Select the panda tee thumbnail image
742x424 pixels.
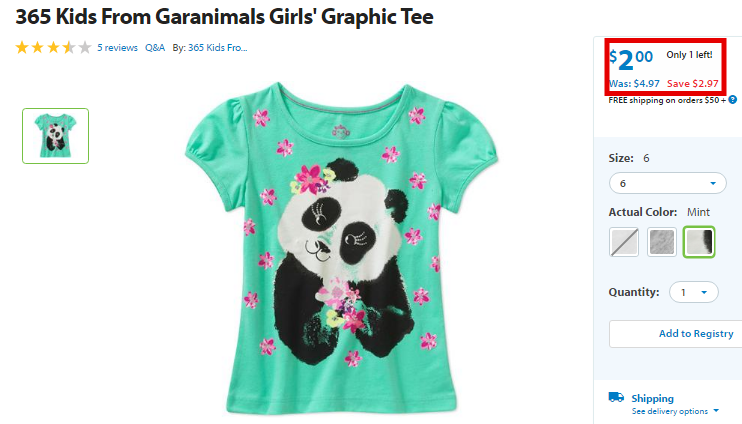(55, 136)
